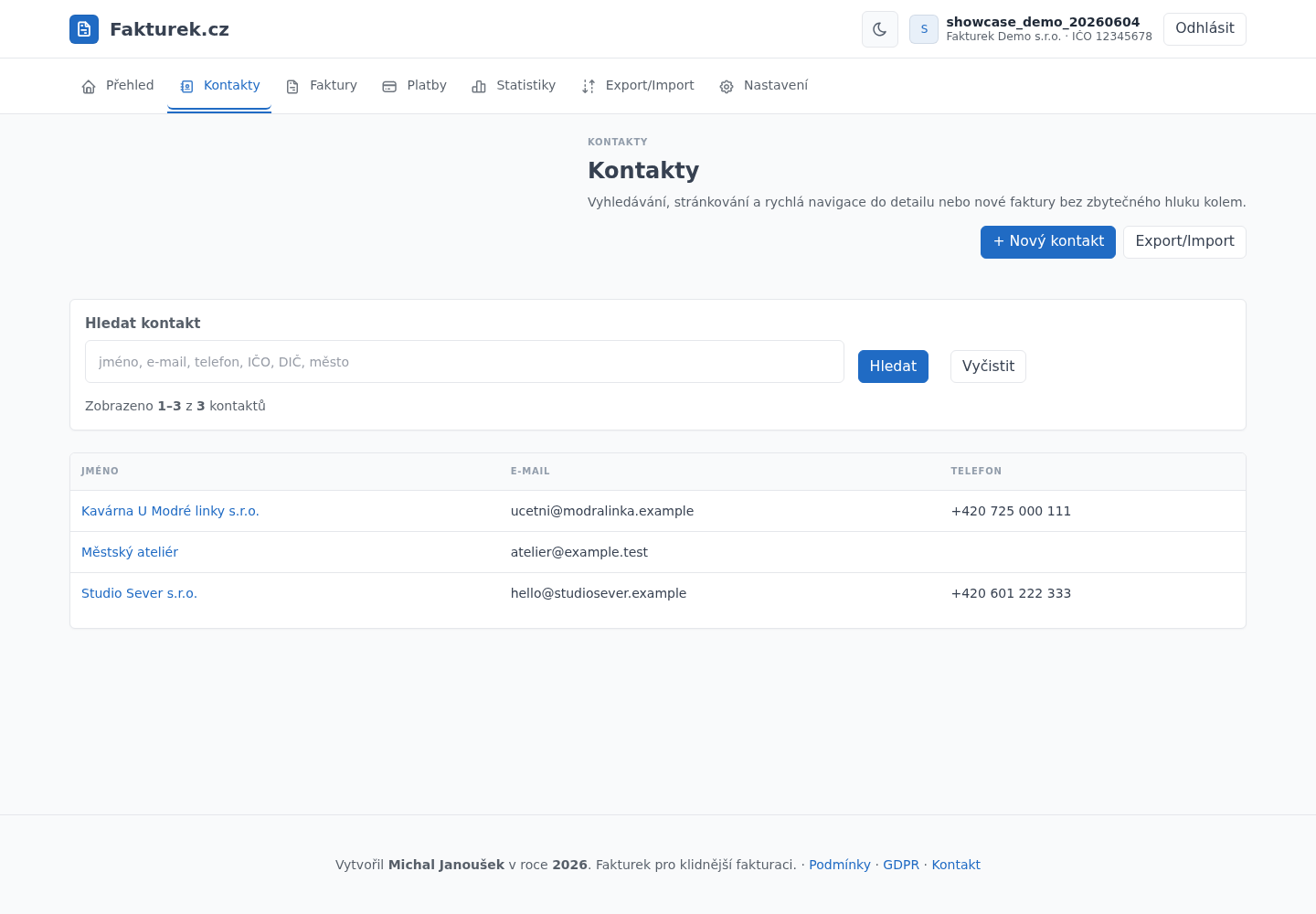Click email atelier@example.test
This screenshot has height=914, width=1316.
click(x=579, y=552)
